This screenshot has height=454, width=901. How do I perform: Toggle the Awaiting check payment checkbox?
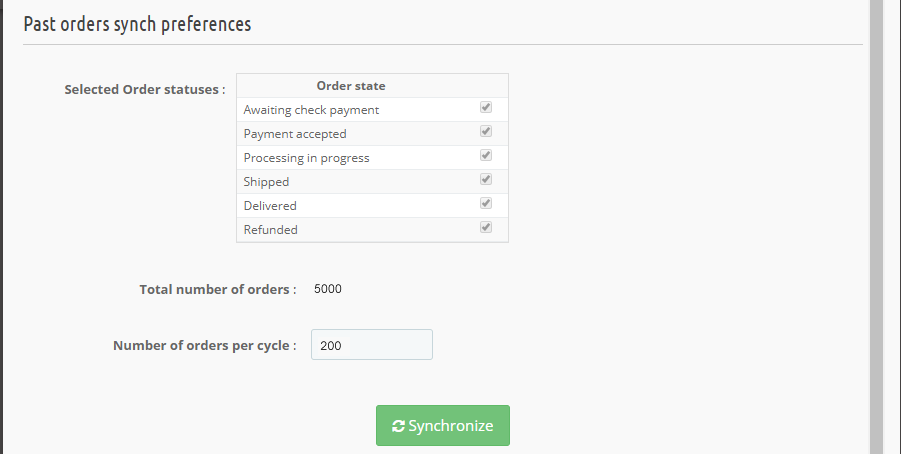point(486,107)
